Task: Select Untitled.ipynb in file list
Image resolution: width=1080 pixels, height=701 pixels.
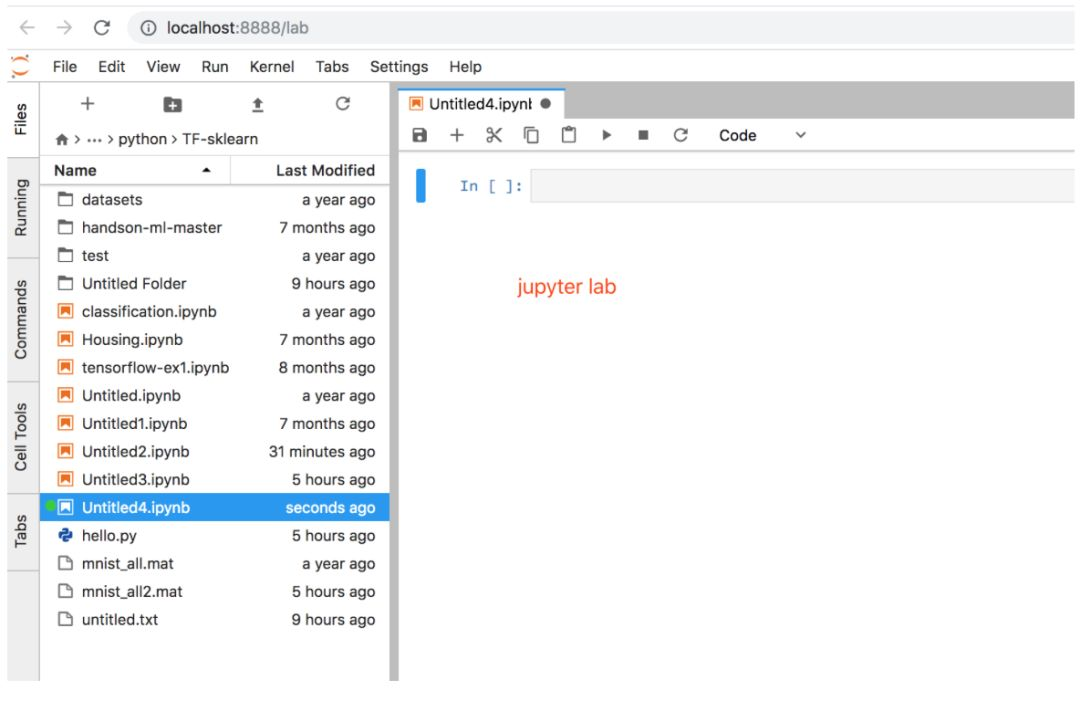Action: coord(215,396)
